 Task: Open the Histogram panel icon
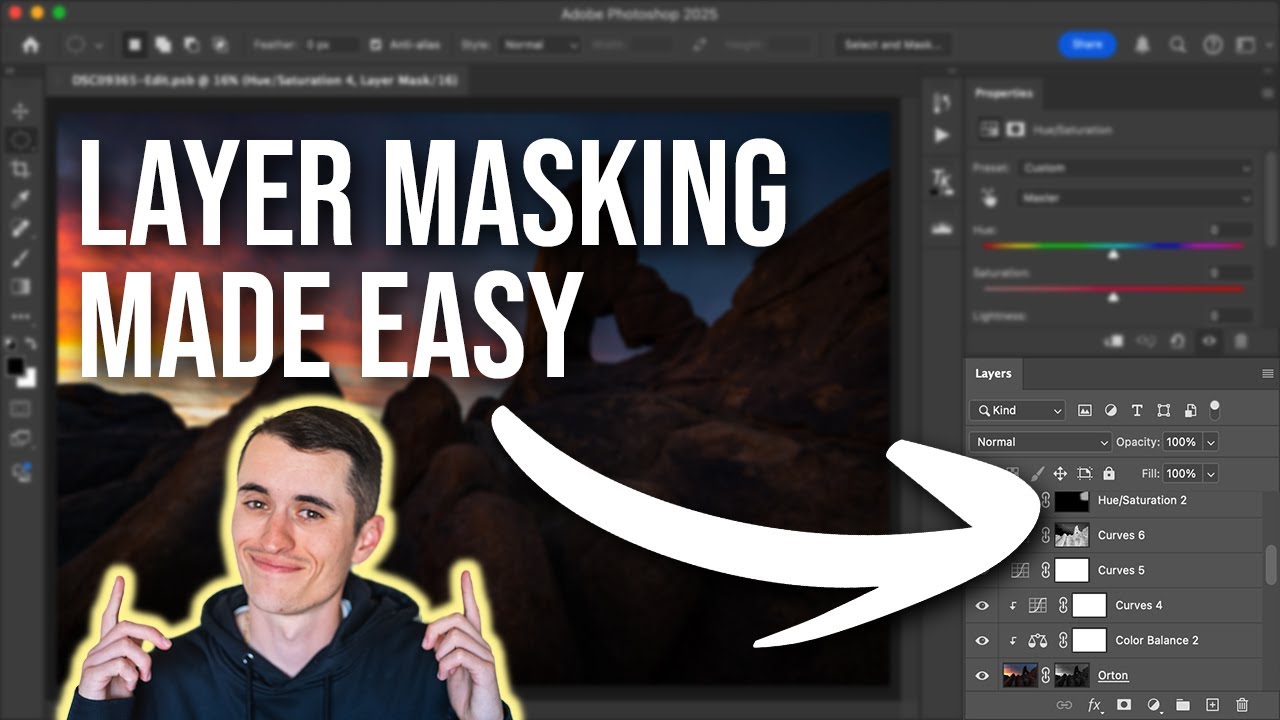pos(941,228)
